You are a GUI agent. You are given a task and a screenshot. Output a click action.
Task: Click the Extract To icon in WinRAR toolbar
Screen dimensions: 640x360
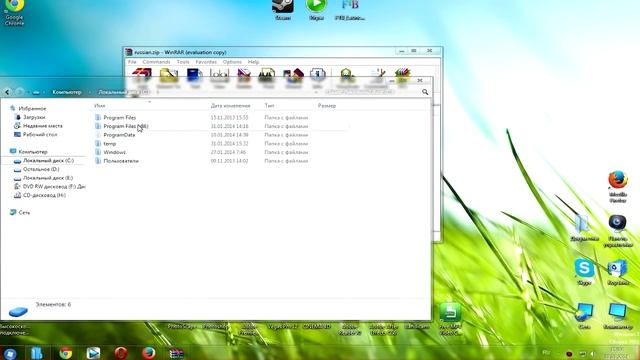[169, 76]
